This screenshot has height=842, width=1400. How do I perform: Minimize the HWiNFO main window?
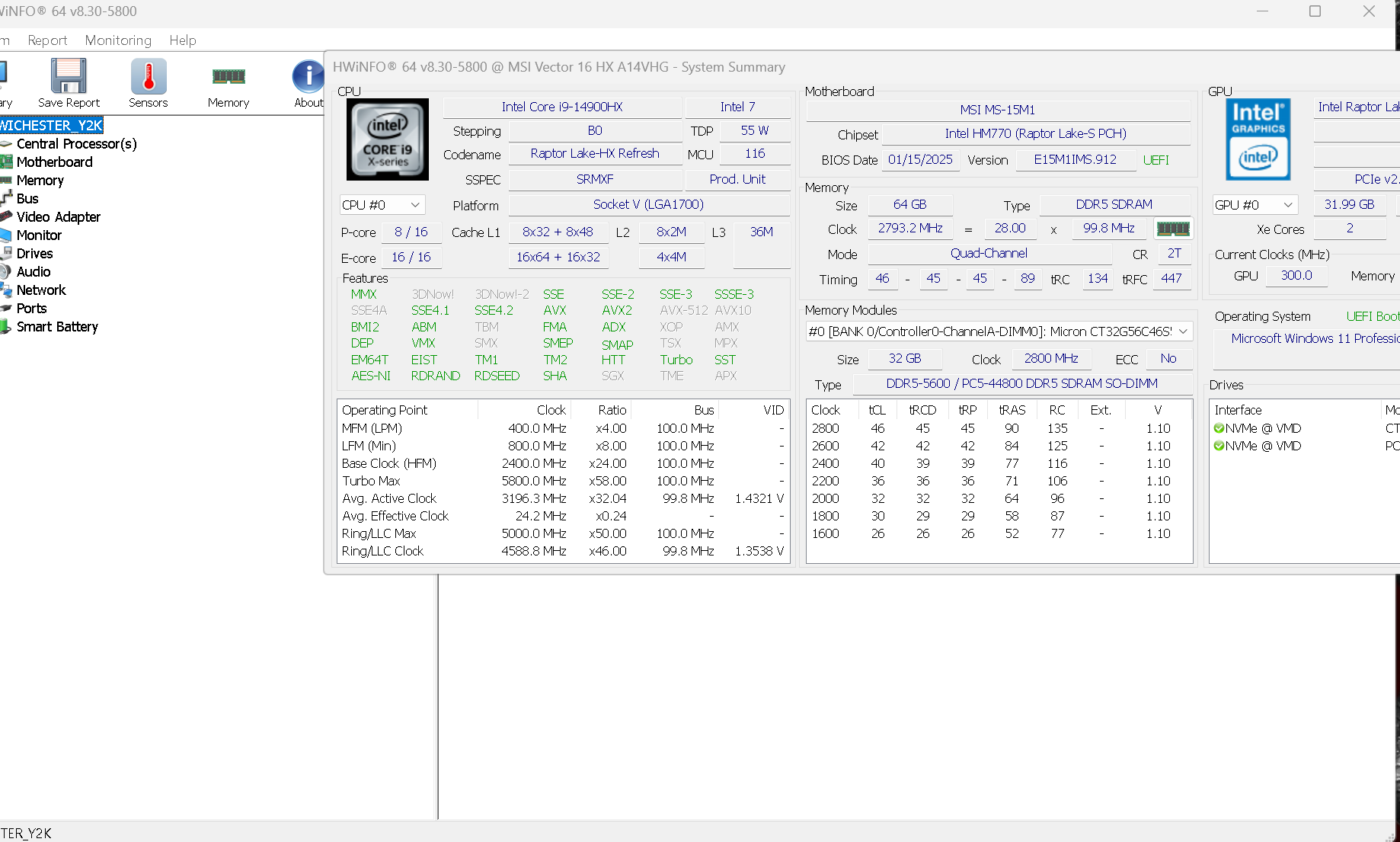click(x=1262, y=11)
